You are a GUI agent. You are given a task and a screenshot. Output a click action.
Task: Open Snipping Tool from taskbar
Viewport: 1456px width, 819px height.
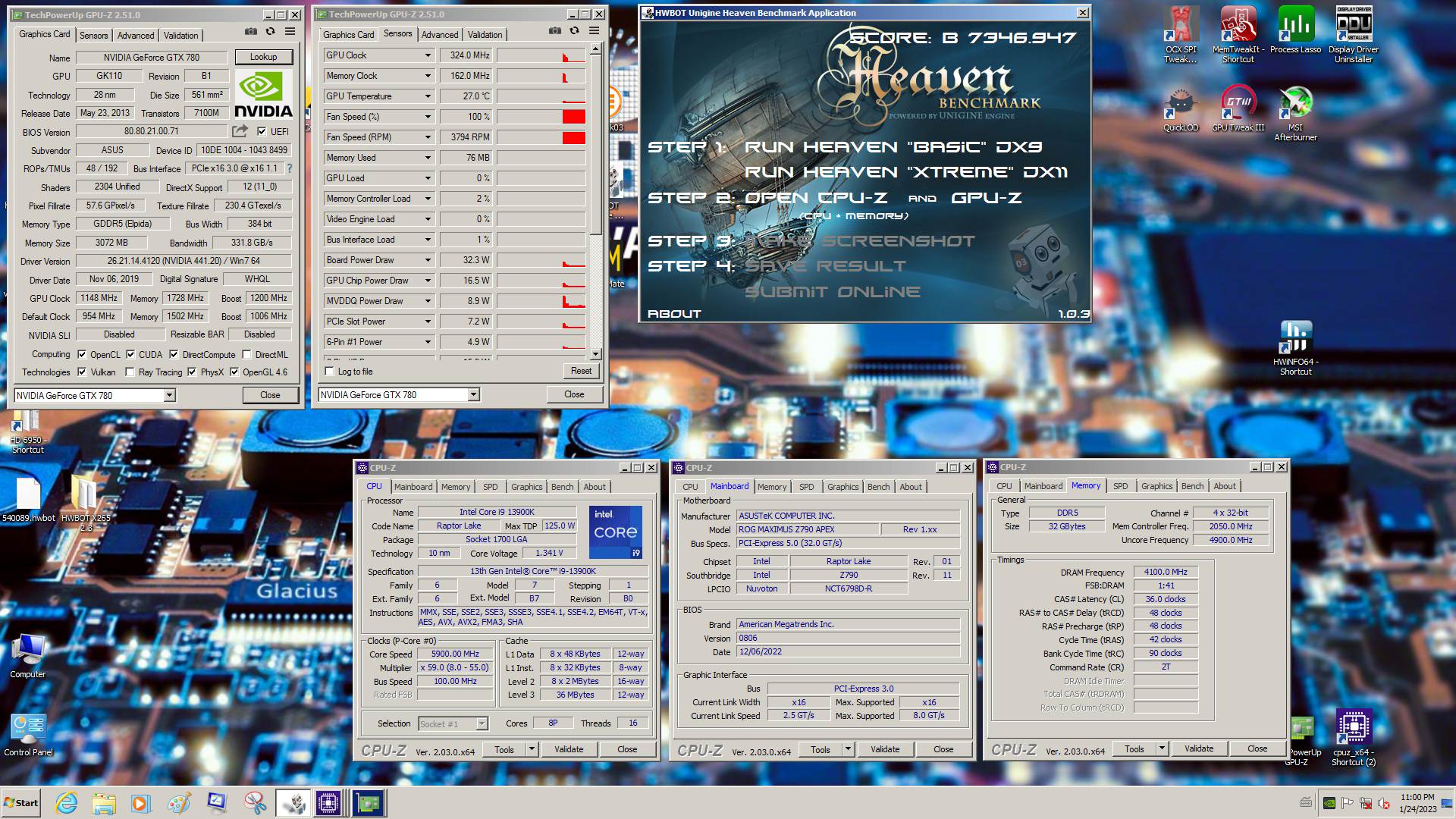254,803
